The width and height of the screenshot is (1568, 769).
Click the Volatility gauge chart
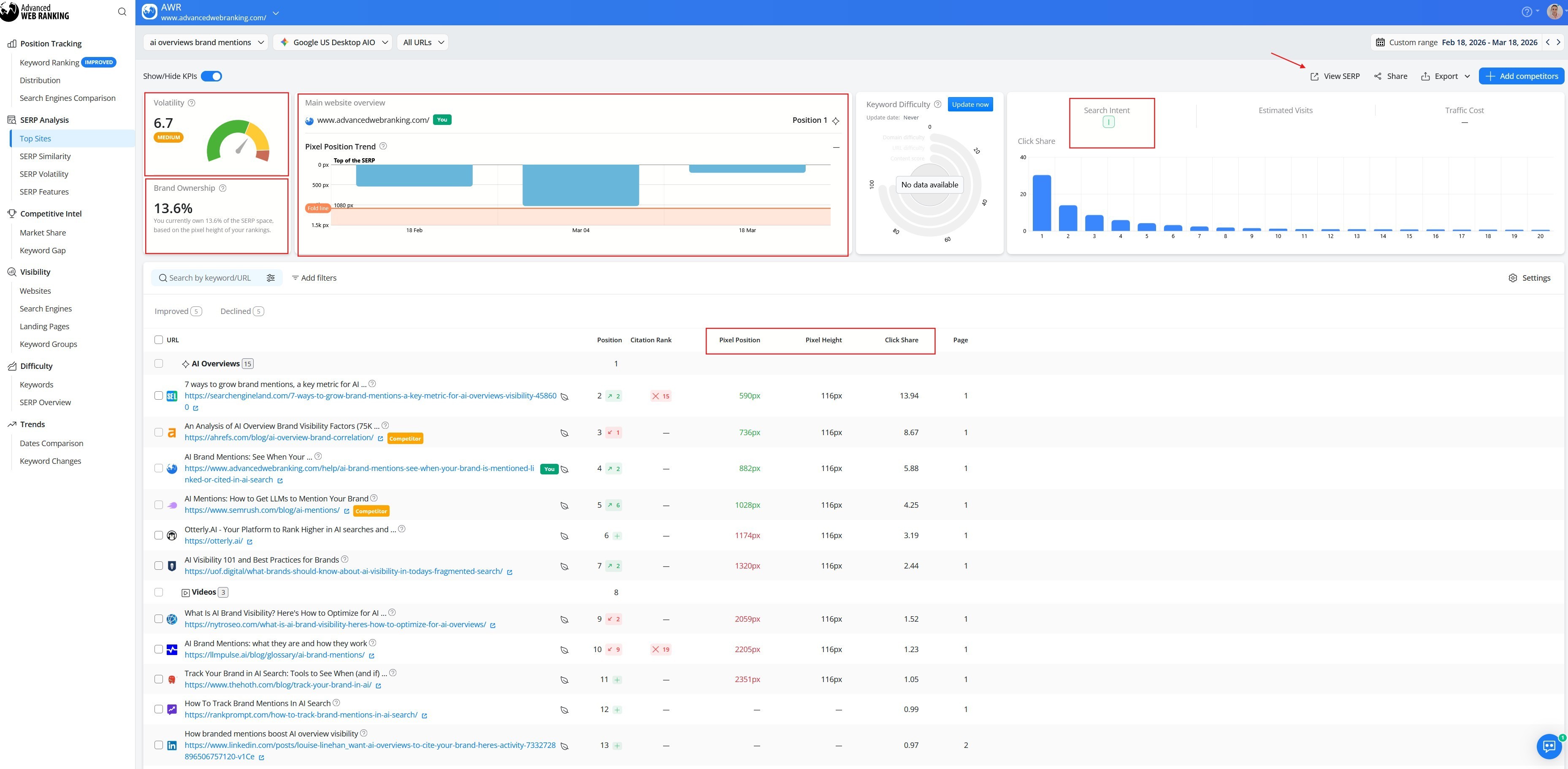[238, 141]
